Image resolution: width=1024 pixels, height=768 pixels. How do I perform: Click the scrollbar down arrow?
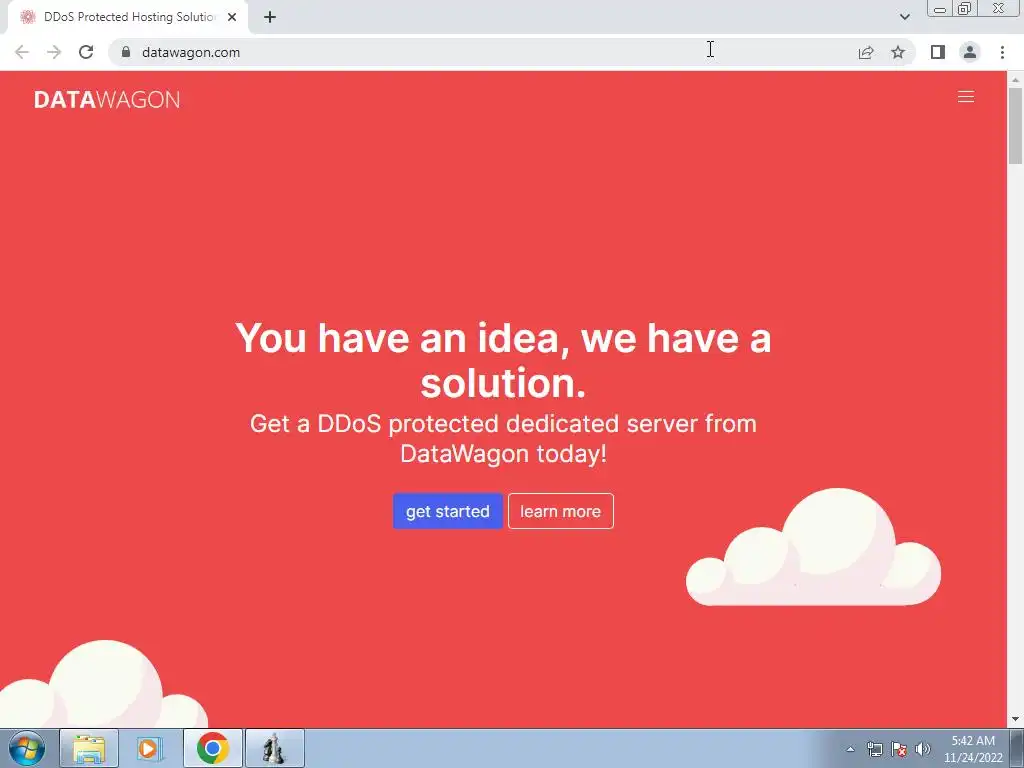pyautogui.click(x=1016, y=720)
